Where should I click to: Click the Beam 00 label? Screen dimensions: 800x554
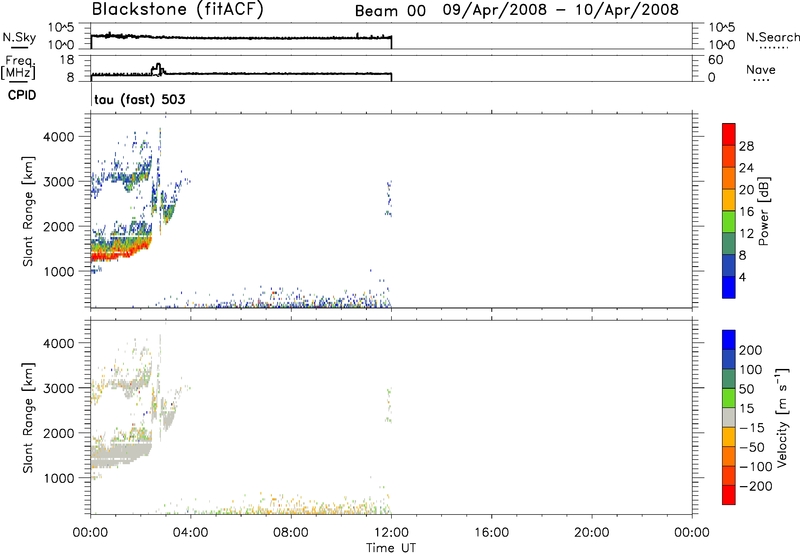click(x=390, y=11)
